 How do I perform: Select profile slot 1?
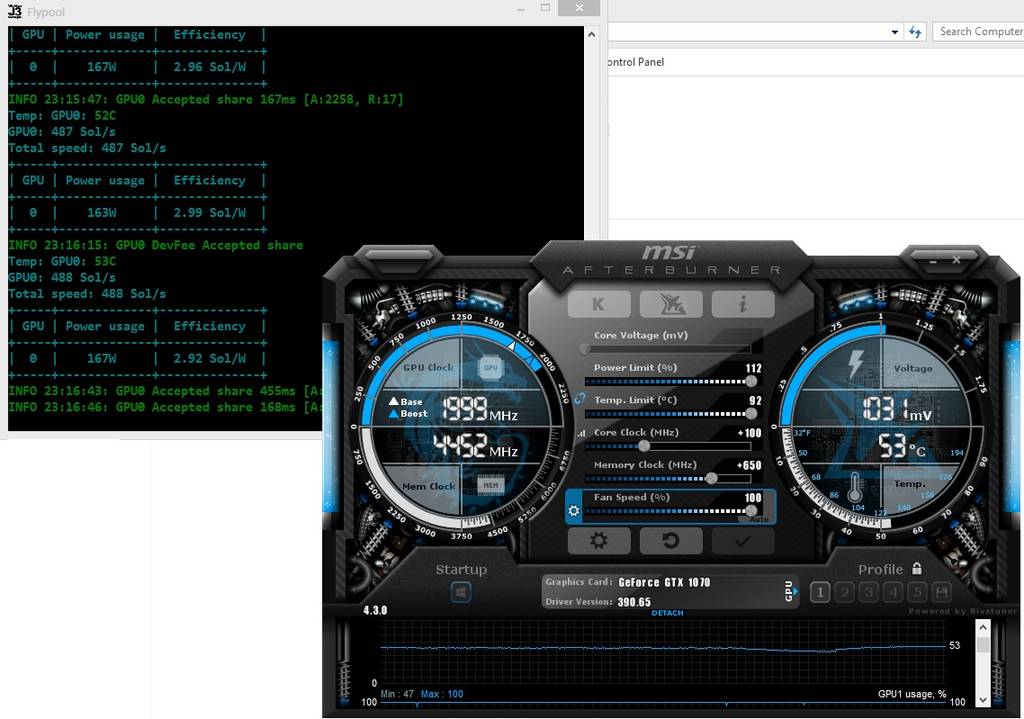[x=820, y=593]
